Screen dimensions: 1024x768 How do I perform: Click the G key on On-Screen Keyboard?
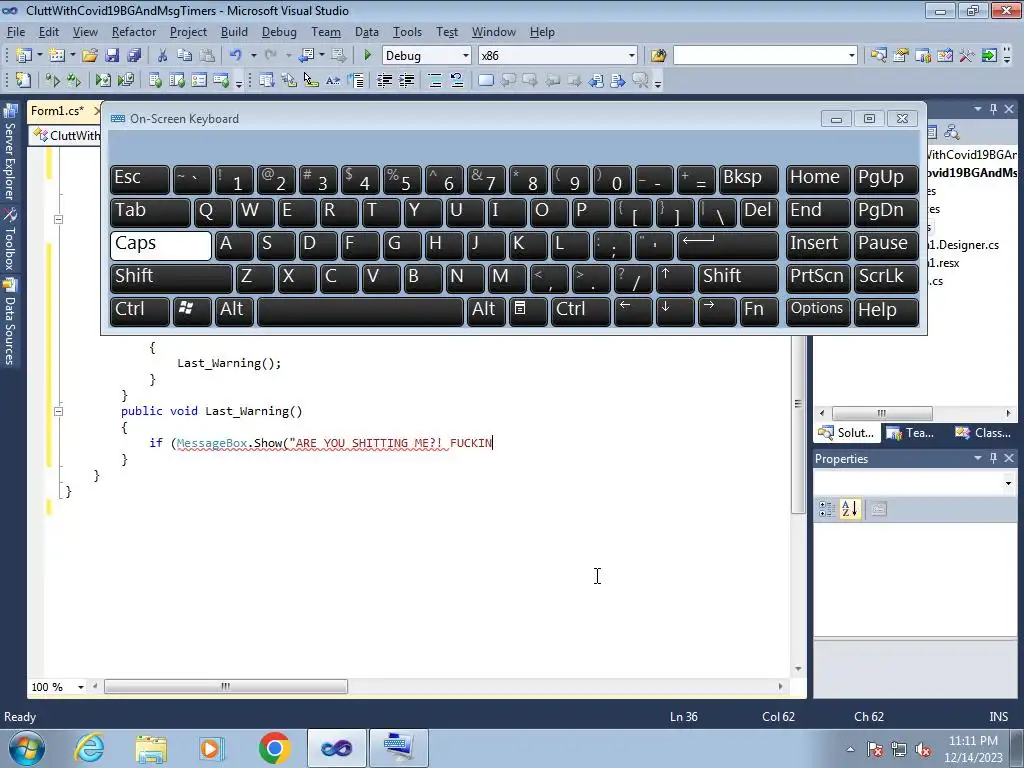(x=401, y=245)
